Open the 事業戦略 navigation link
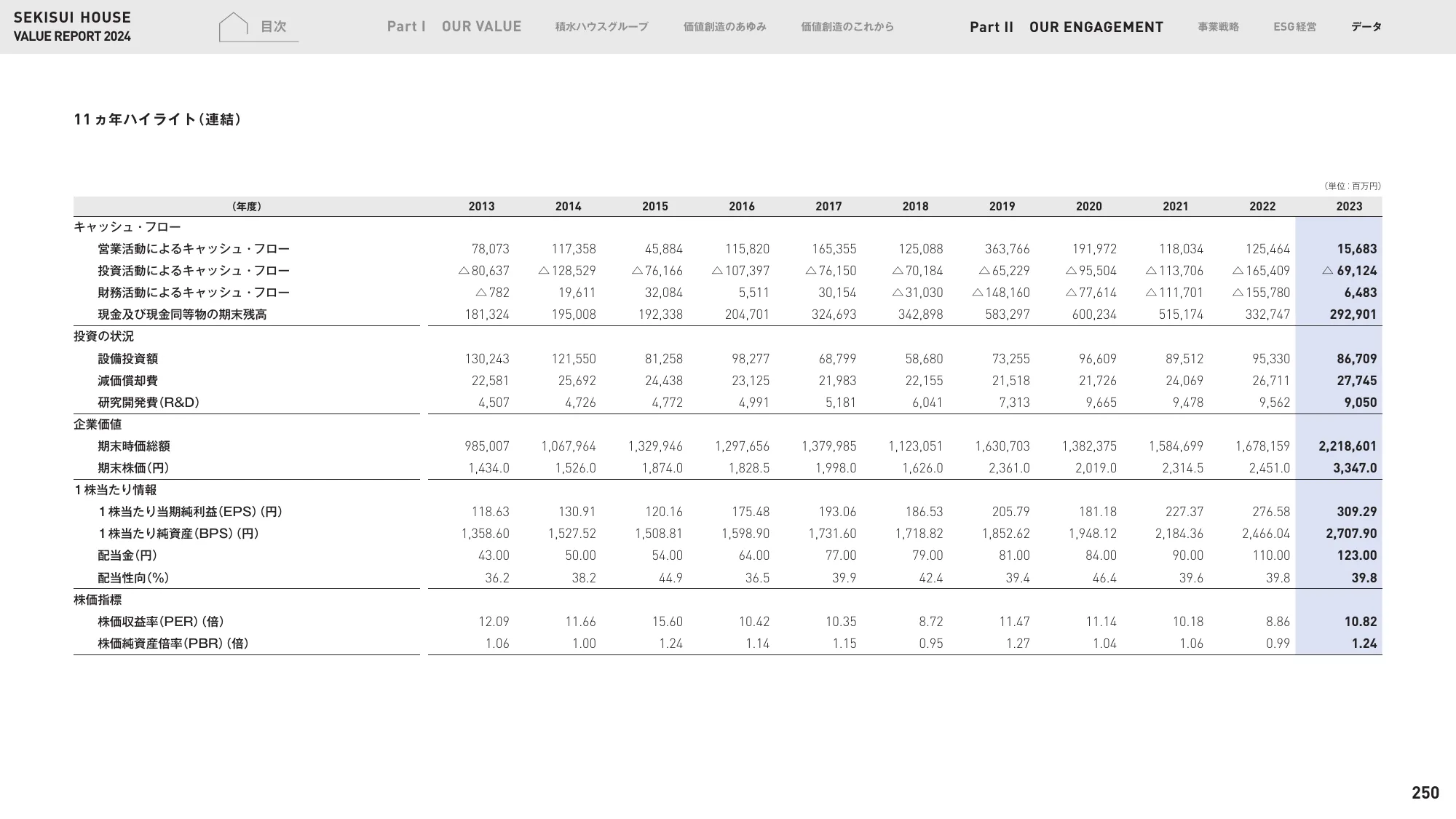 point(1218,27)
